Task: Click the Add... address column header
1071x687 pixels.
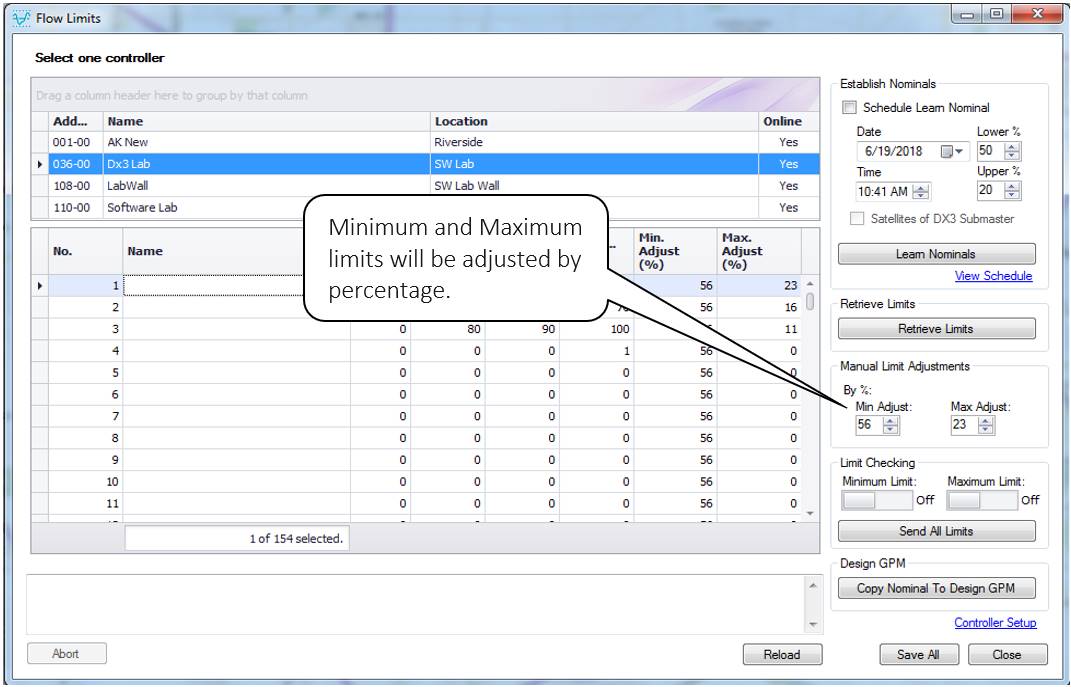Action: [x=75, y=122]
